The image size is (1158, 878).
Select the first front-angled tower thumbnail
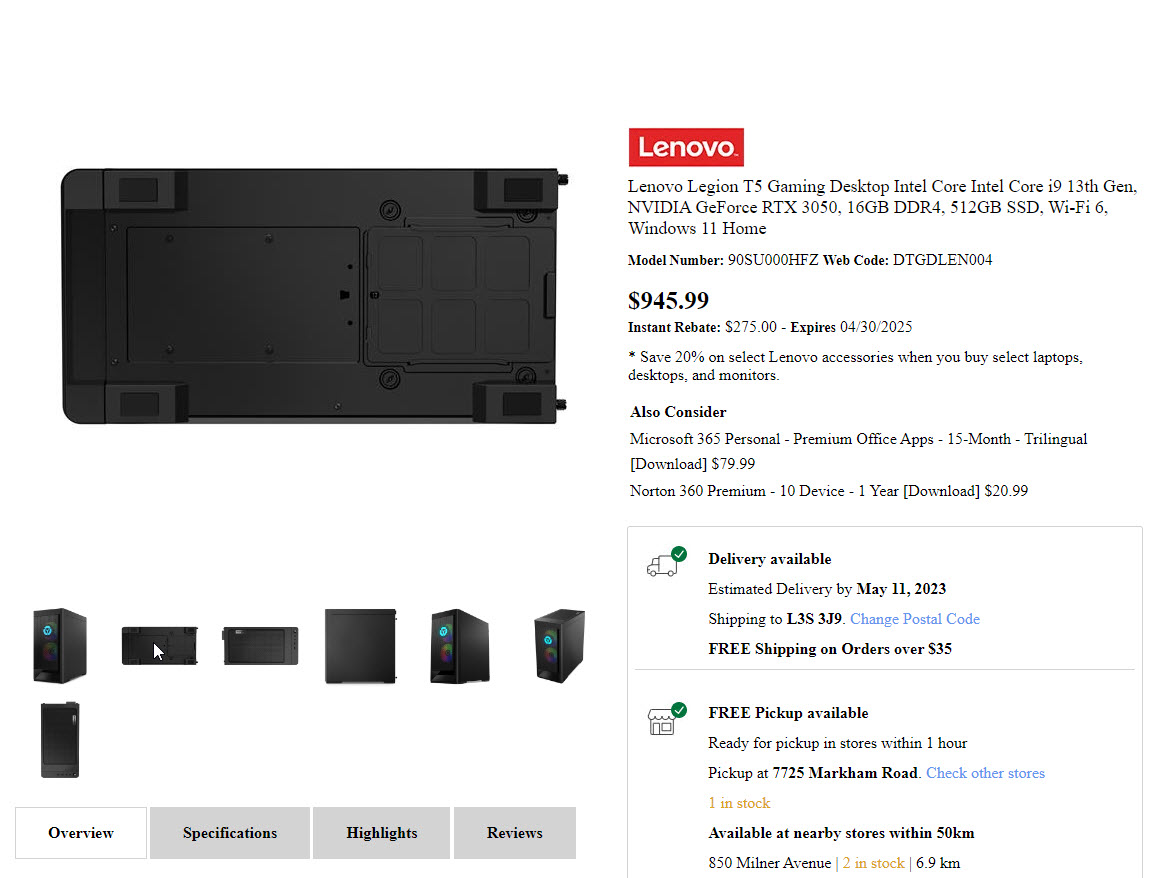click(x=60, y=646)
